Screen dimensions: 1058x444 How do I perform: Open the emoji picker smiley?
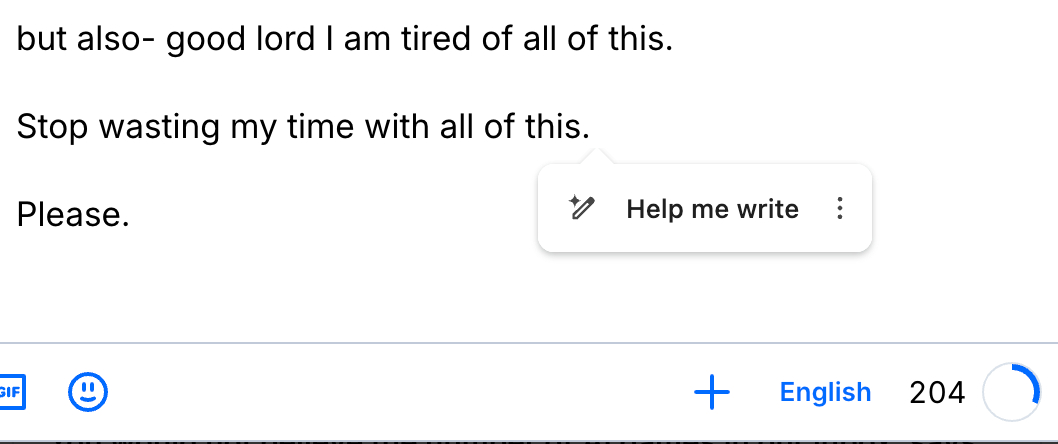pos(88,391)
